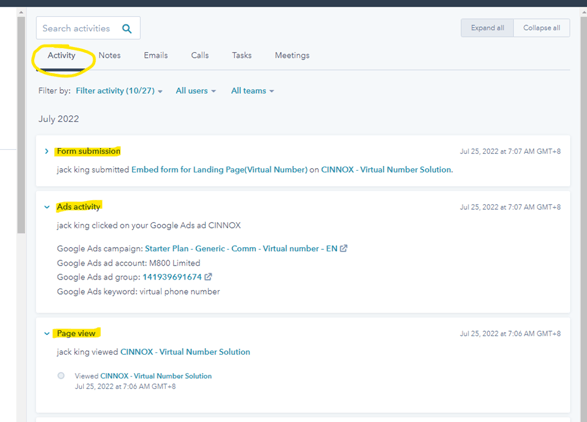Switch to the Notes tab
Screen dimensions: 587x422
(x=109, y=55)
